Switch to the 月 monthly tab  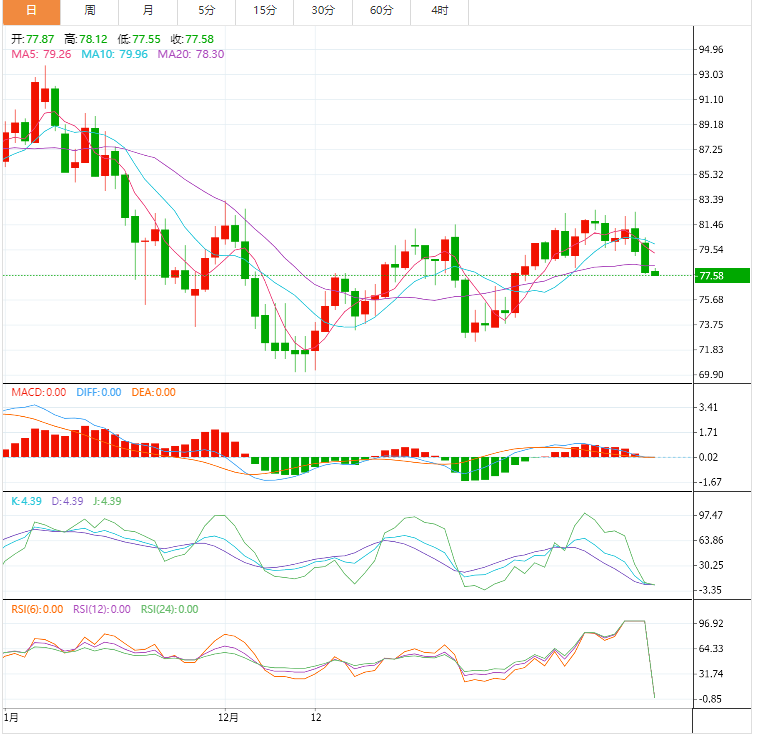click(148, 12)
